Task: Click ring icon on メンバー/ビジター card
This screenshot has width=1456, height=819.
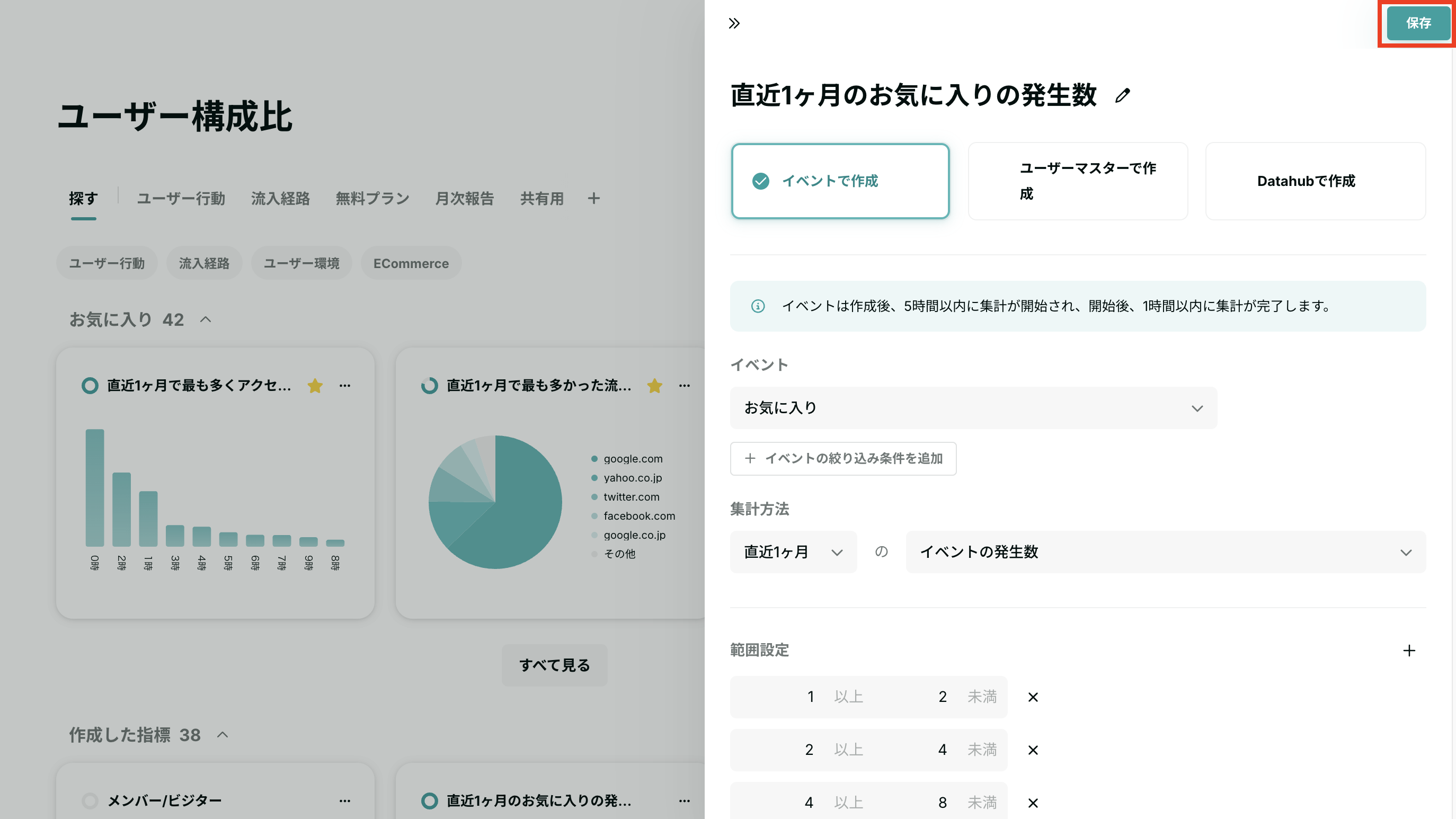Action: (x=90, y=801)
